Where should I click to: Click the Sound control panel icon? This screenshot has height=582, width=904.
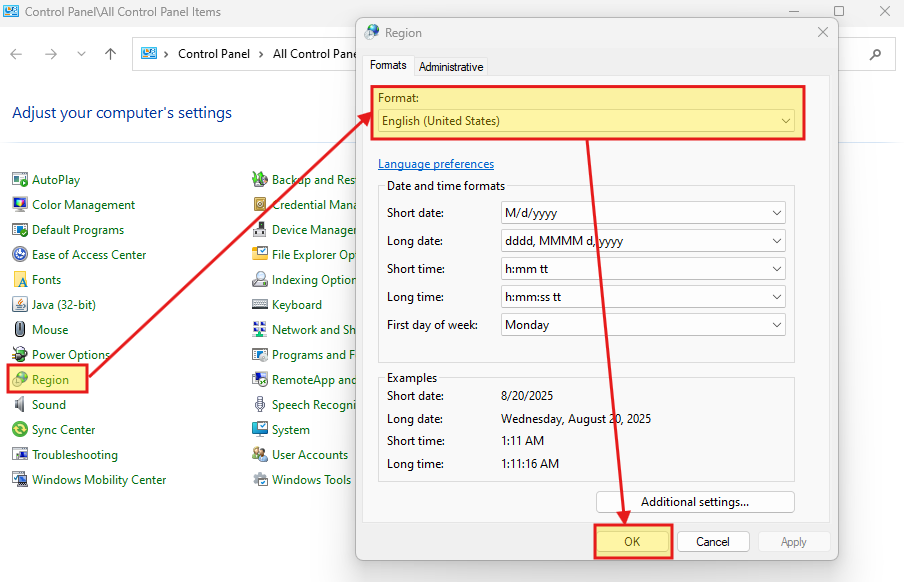[x=20, y=405]
